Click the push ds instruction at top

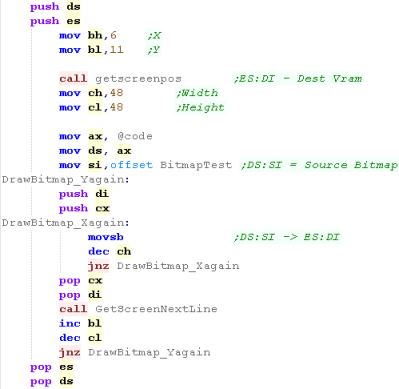tap(55, 7)
